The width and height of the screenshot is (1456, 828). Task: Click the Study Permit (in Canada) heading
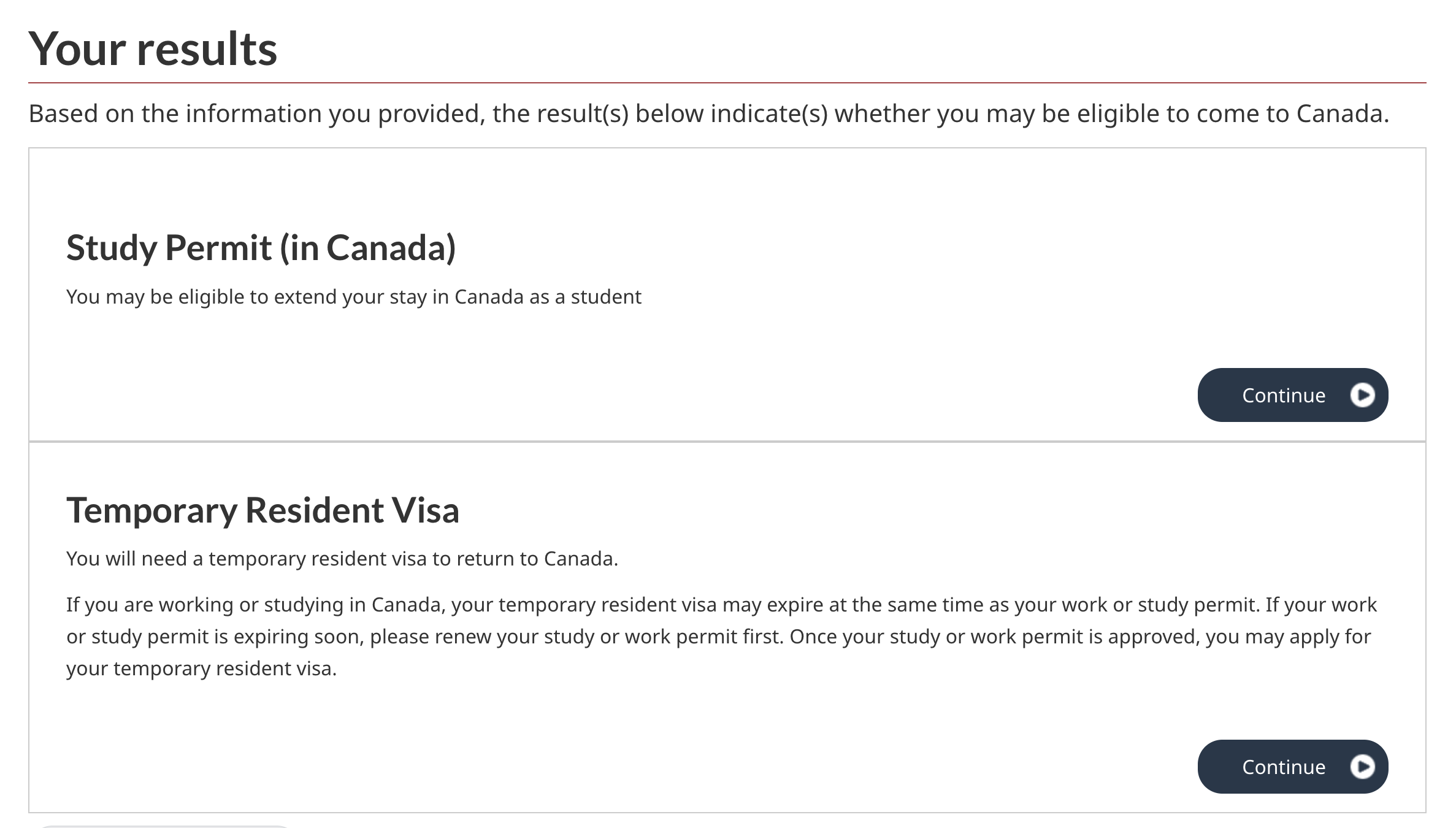point(260,248)
